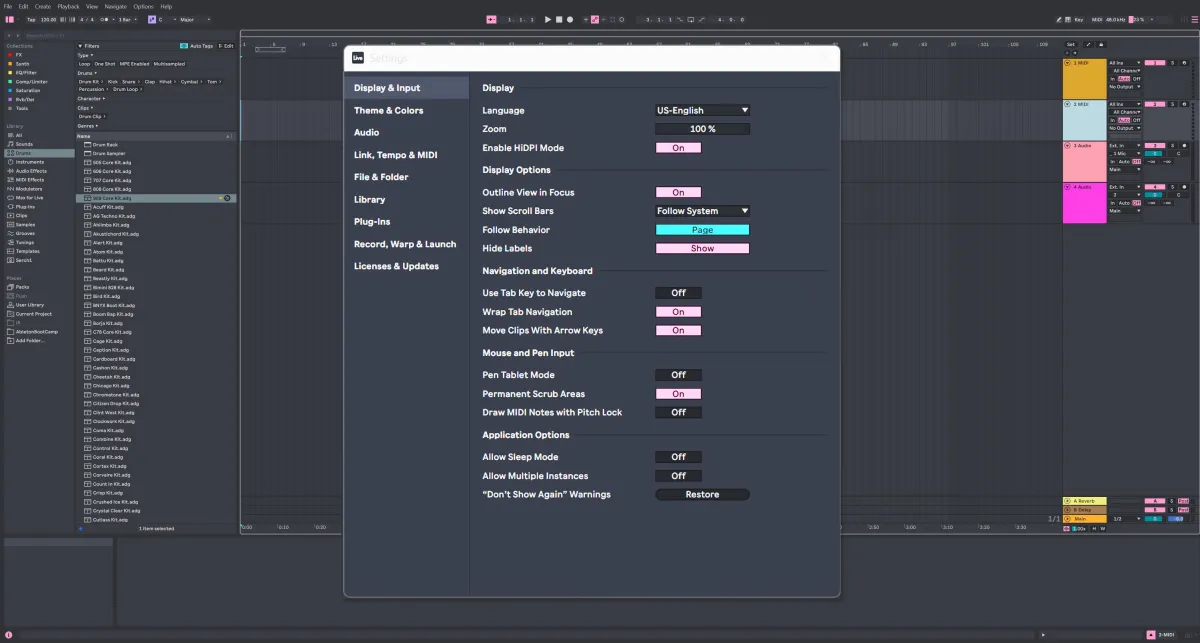The image size is (1200, 643).
Task: Click the magenta 4 Audio track header
Action: pos(1084,203)
